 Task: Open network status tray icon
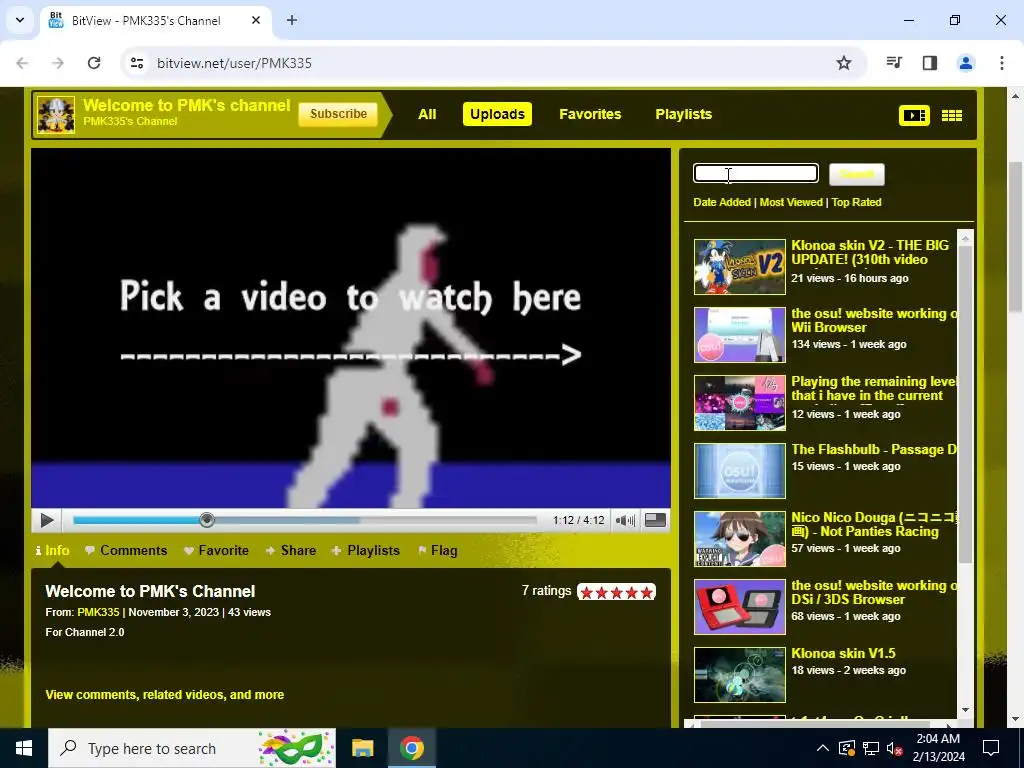point(871,748)
